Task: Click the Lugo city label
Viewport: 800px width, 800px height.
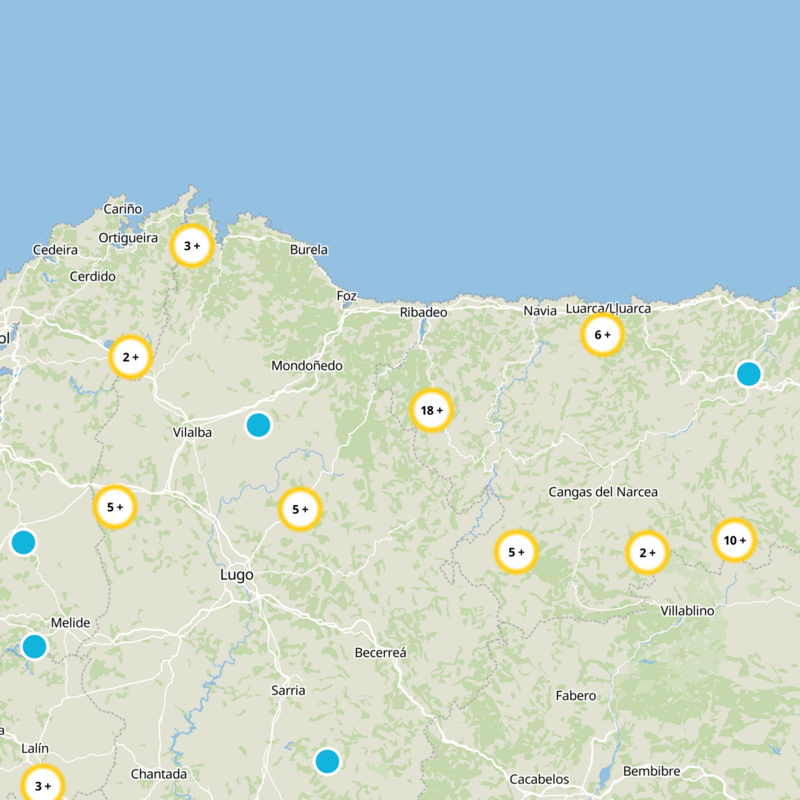Action: (x=237, y=575)
